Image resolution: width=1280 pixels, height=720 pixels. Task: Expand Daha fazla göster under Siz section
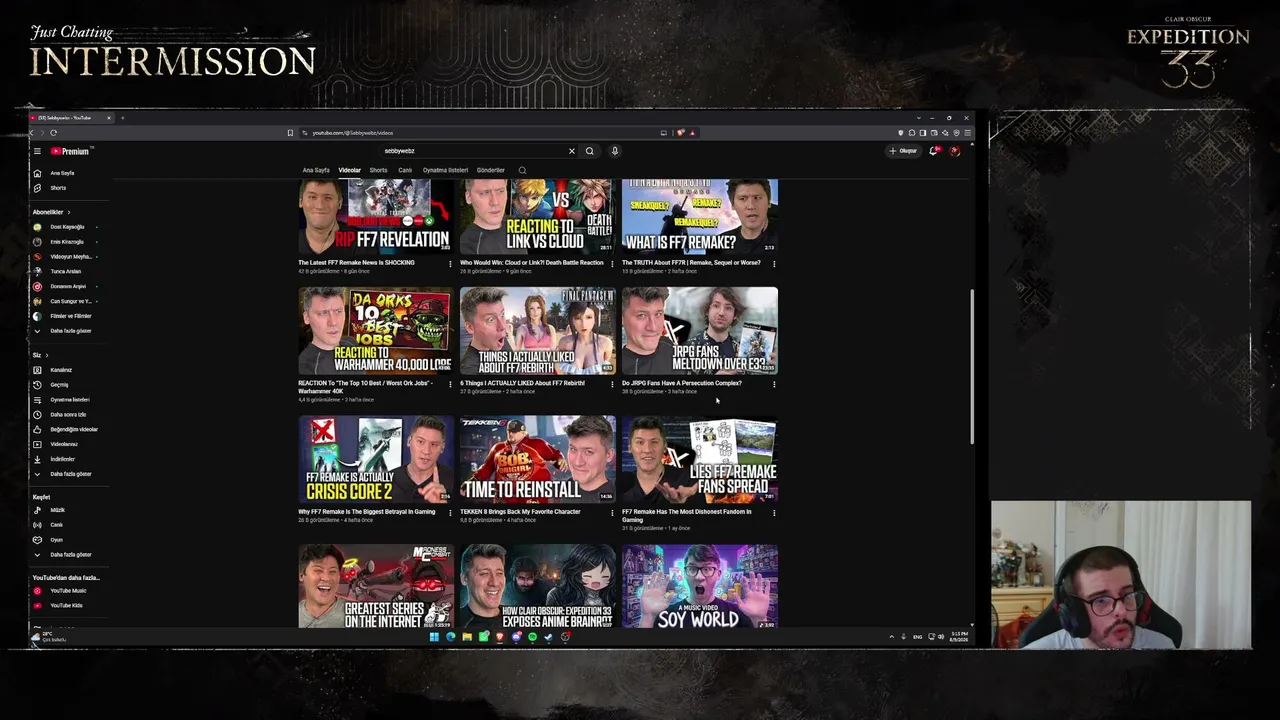[x=70, y=474]
